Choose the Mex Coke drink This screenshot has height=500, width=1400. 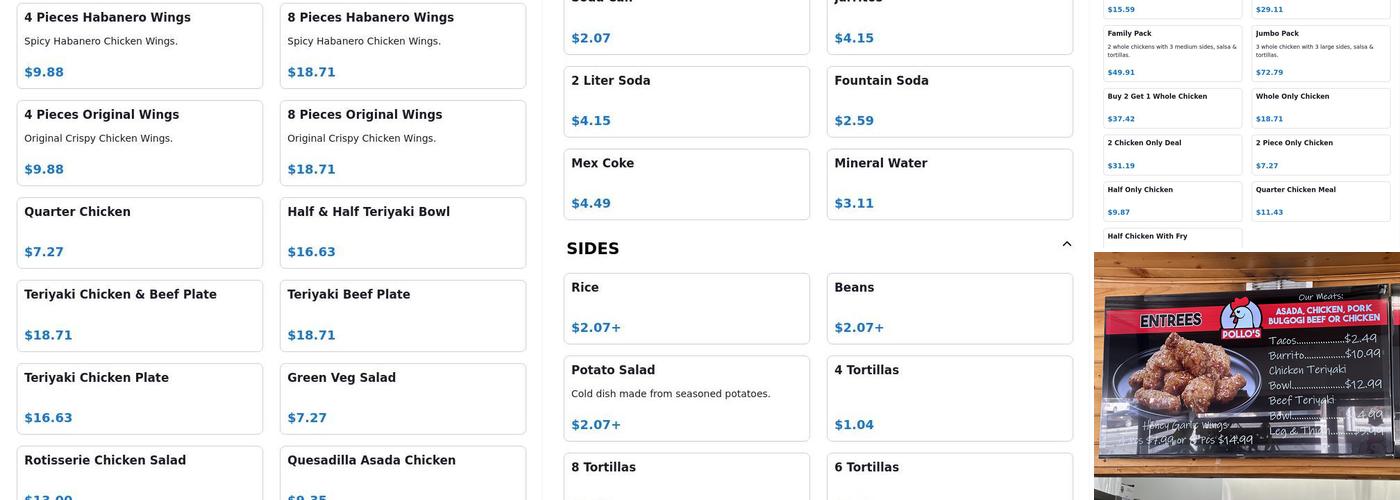[x=686, y=184]
